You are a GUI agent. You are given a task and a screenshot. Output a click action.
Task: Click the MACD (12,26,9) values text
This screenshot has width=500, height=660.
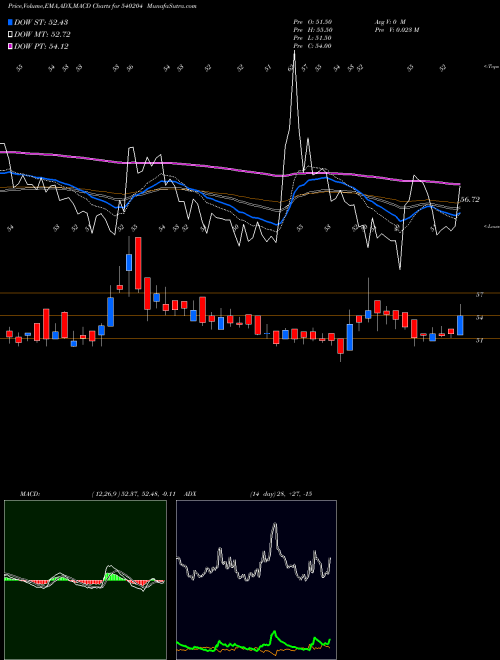pyautogui.click(x=136, y=494)
